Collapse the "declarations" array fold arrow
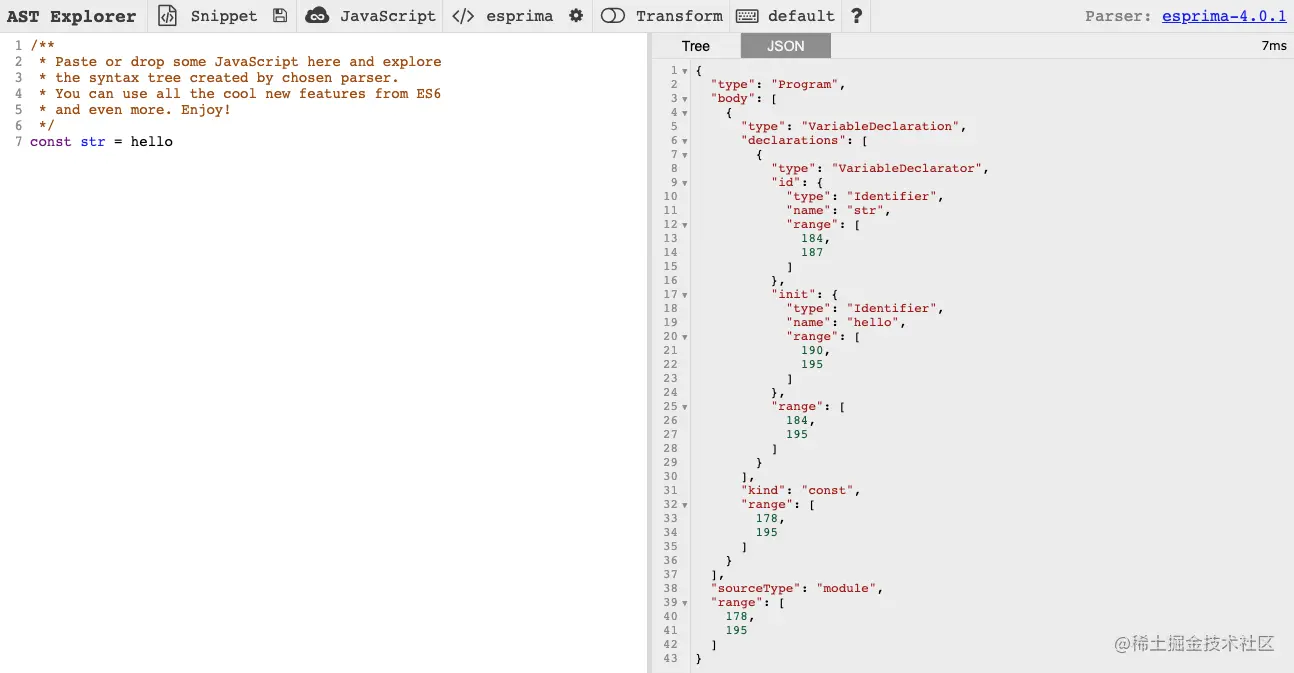1294x673 pixels. 684,141
